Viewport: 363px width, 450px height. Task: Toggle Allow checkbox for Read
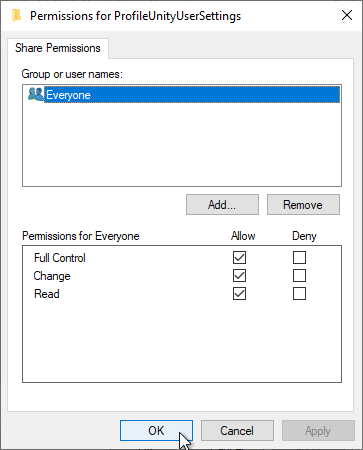(239, 294)
